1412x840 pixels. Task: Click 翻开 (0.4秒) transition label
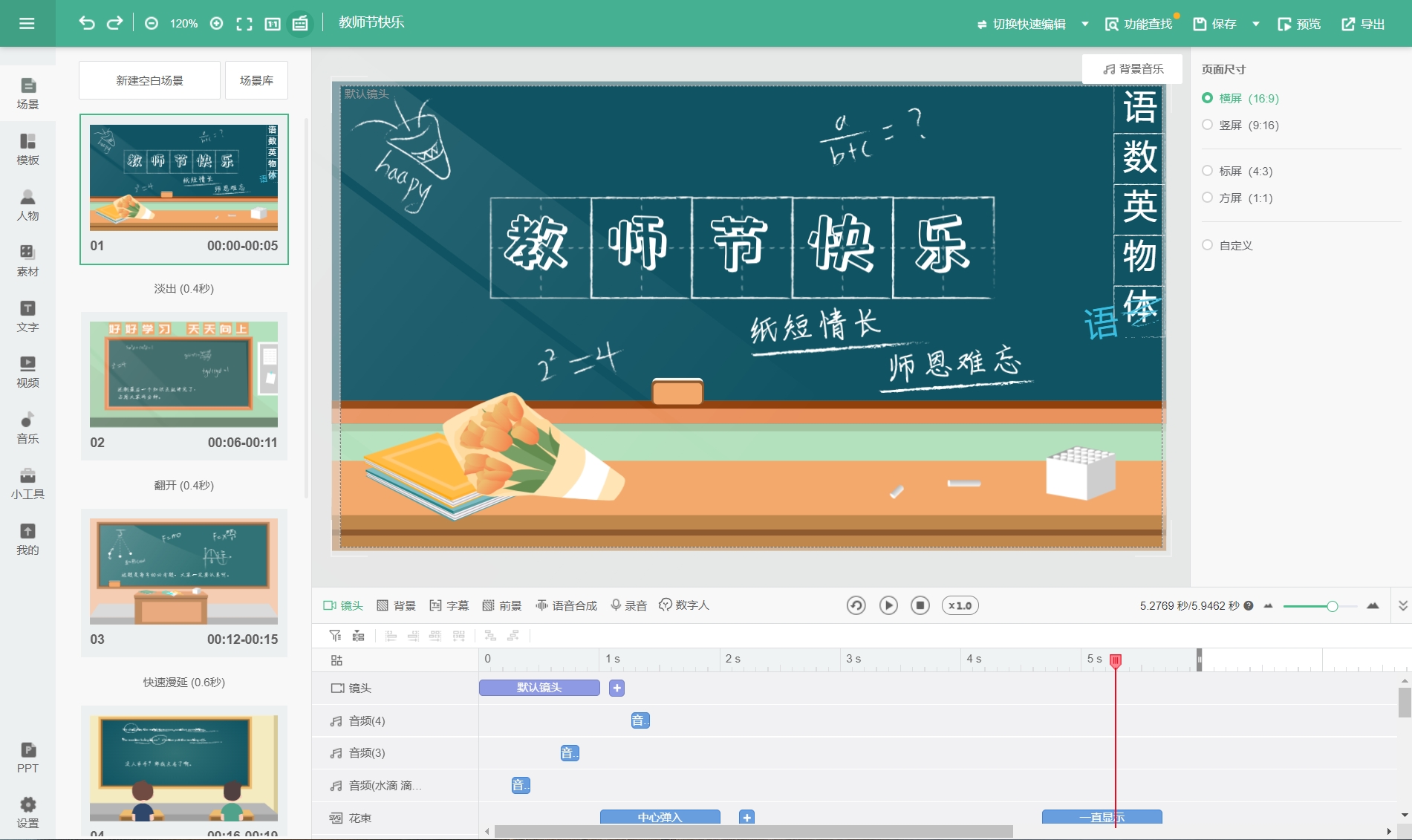tap(184, 485)
